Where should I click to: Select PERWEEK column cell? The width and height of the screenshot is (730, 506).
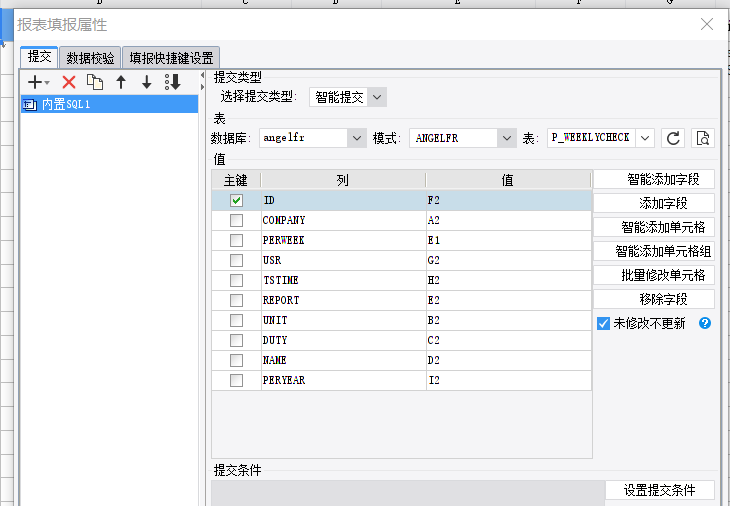[344, 240]
